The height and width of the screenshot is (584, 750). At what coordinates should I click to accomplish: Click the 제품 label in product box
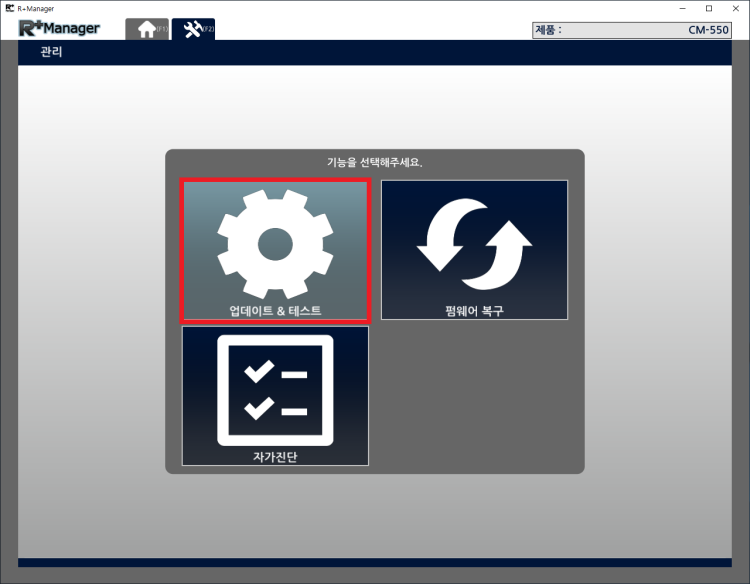[547, 30]
